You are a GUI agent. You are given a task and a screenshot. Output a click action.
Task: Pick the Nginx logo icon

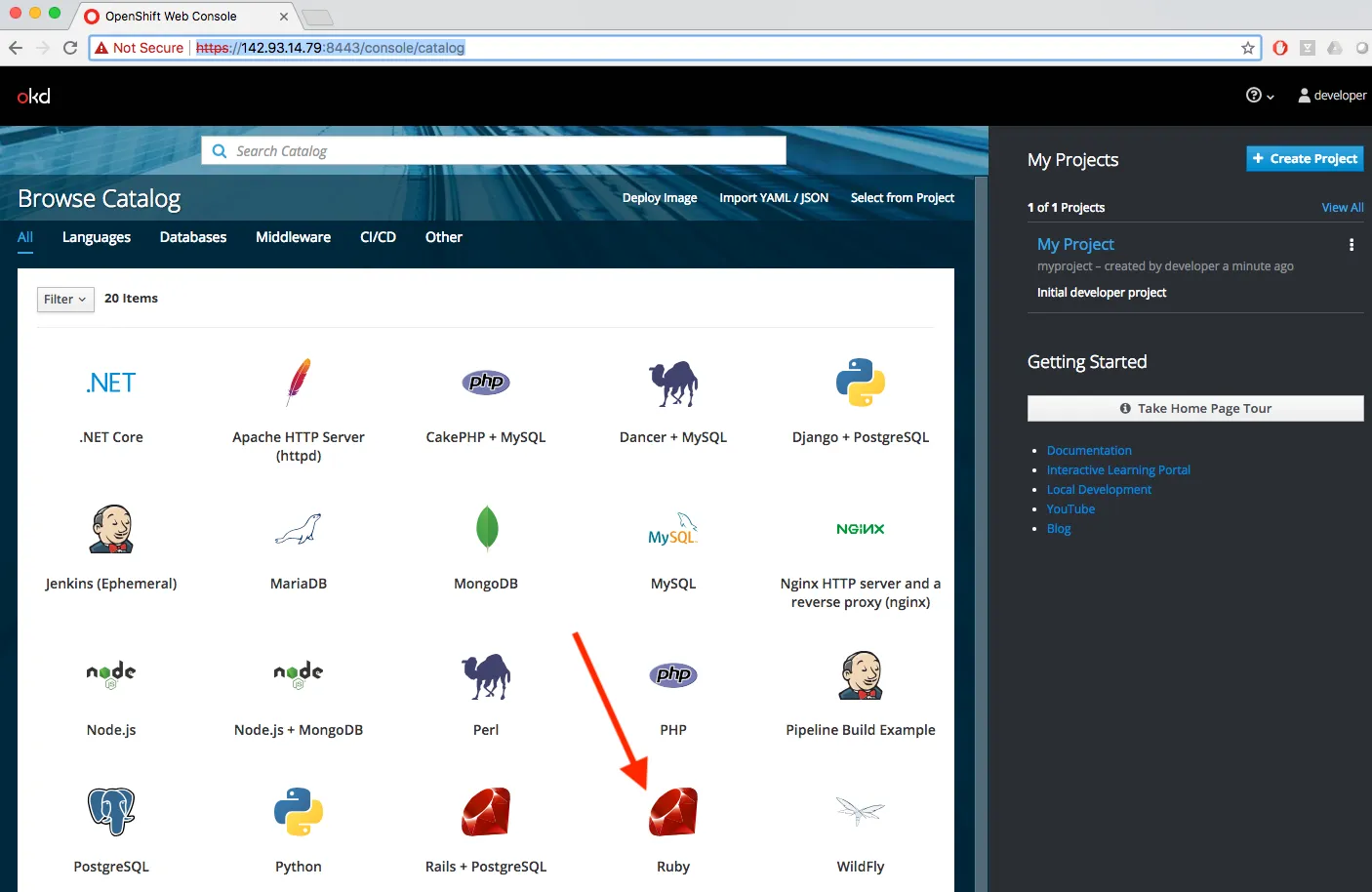click(x=861, y=529)
